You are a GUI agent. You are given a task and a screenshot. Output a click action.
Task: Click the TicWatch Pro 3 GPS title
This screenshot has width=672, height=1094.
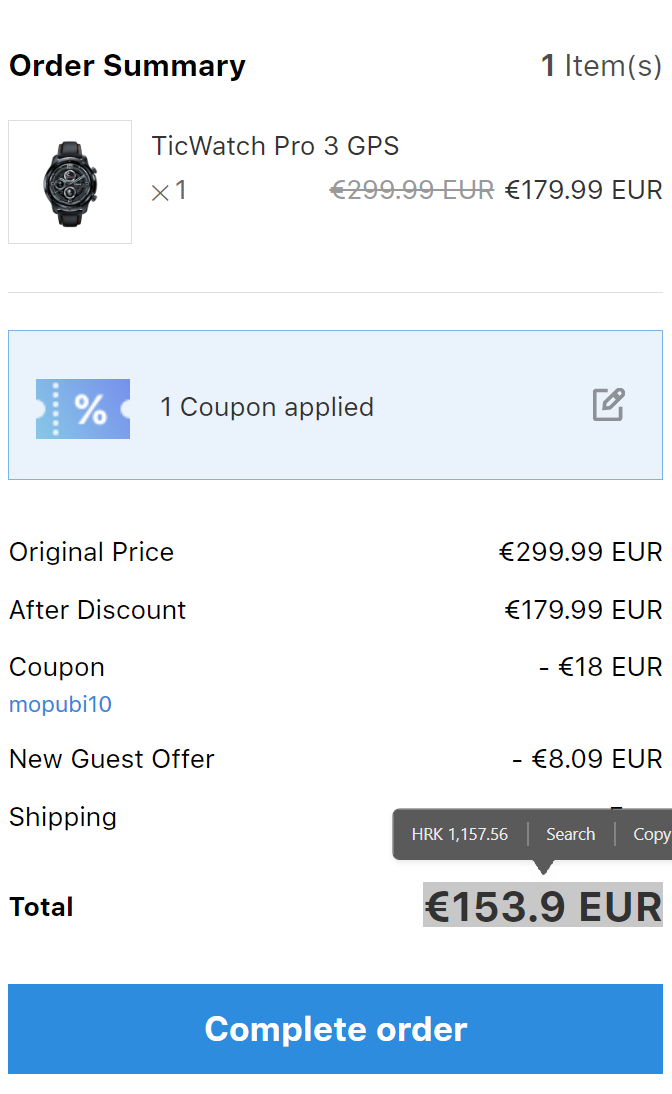click(x=275, y=146)
